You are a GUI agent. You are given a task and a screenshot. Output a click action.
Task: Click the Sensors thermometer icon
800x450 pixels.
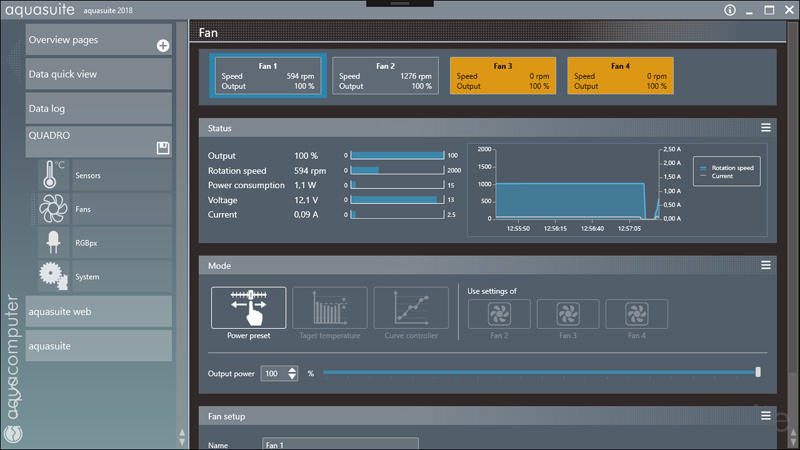(x=50, y=175)
